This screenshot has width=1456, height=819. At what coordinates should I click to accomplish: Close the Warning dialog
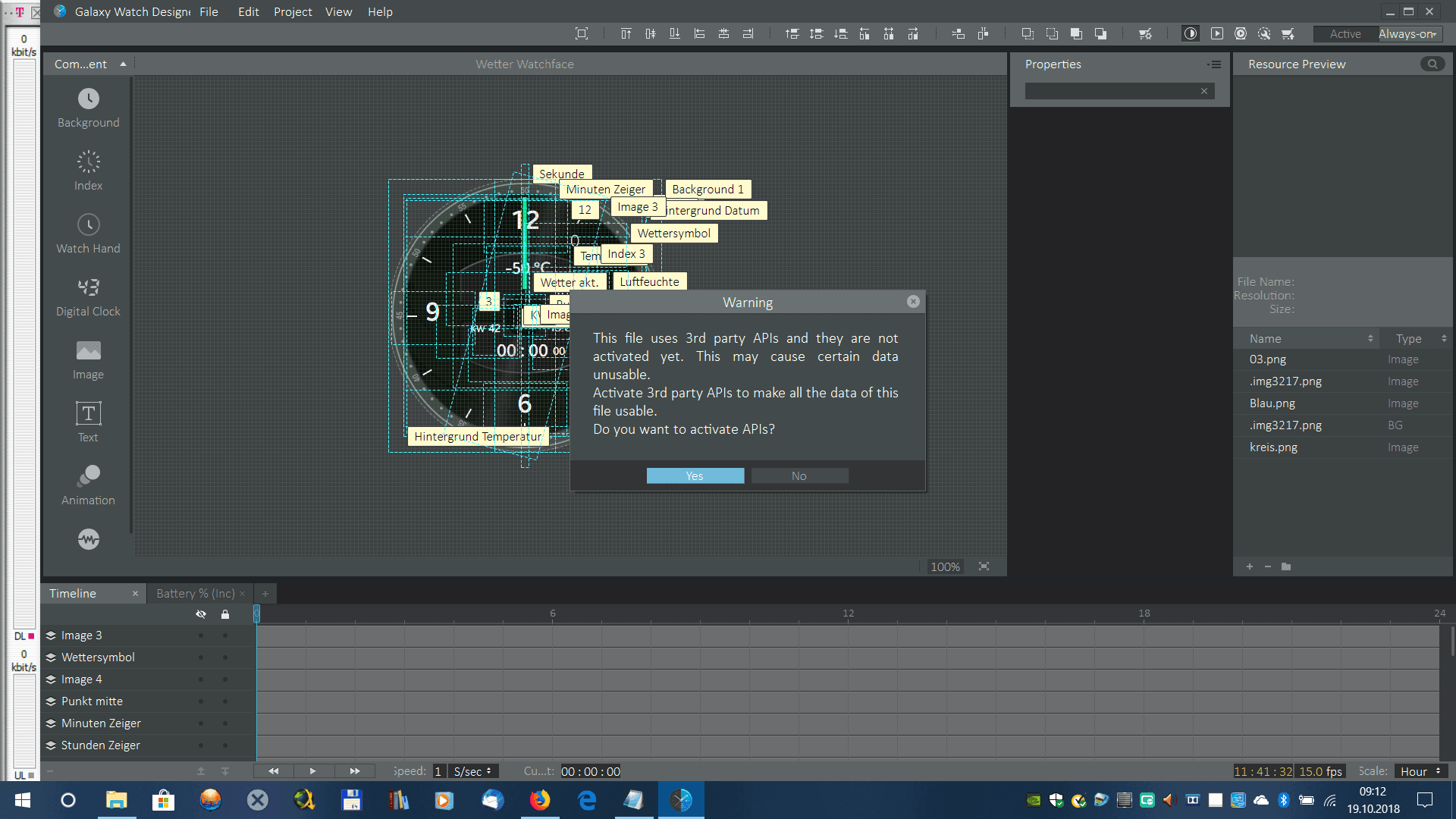[913, 302]
